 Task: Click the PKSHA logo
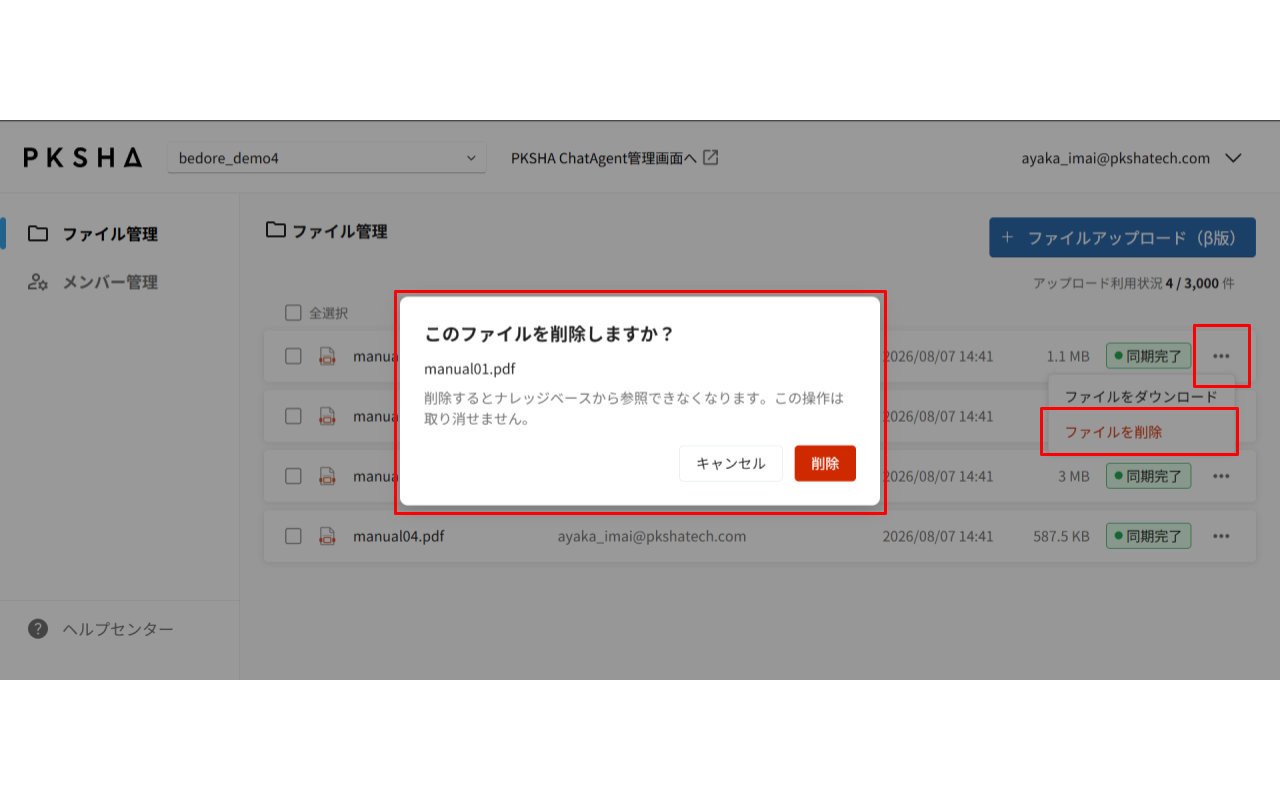click(x=83, y=158)
